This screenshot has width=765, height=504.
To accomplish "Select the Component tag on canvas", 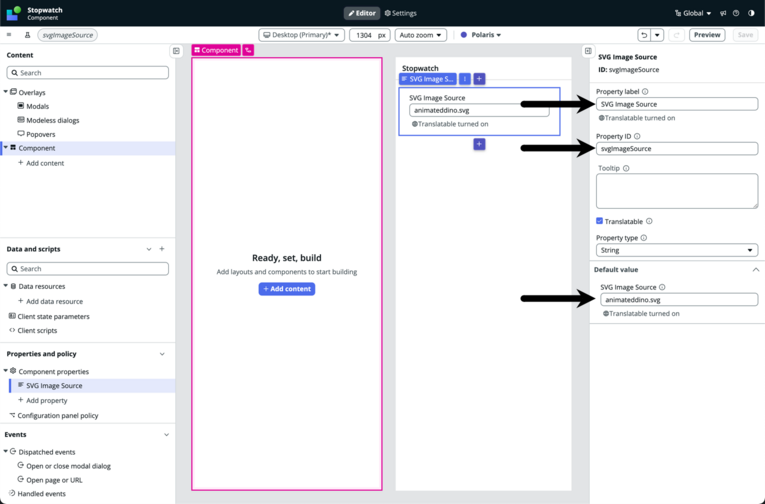I will (x=216, y=50).
